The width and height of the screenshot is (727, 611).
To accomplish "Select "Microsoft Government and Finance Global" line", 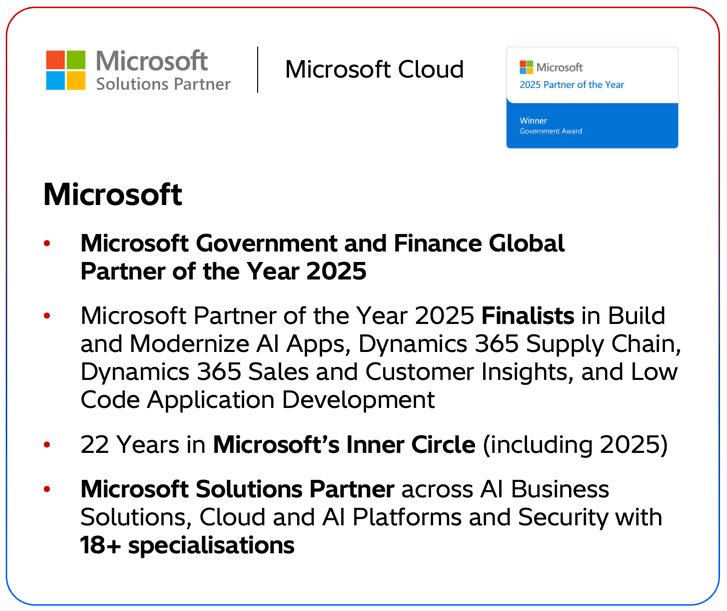I will 322,243.
